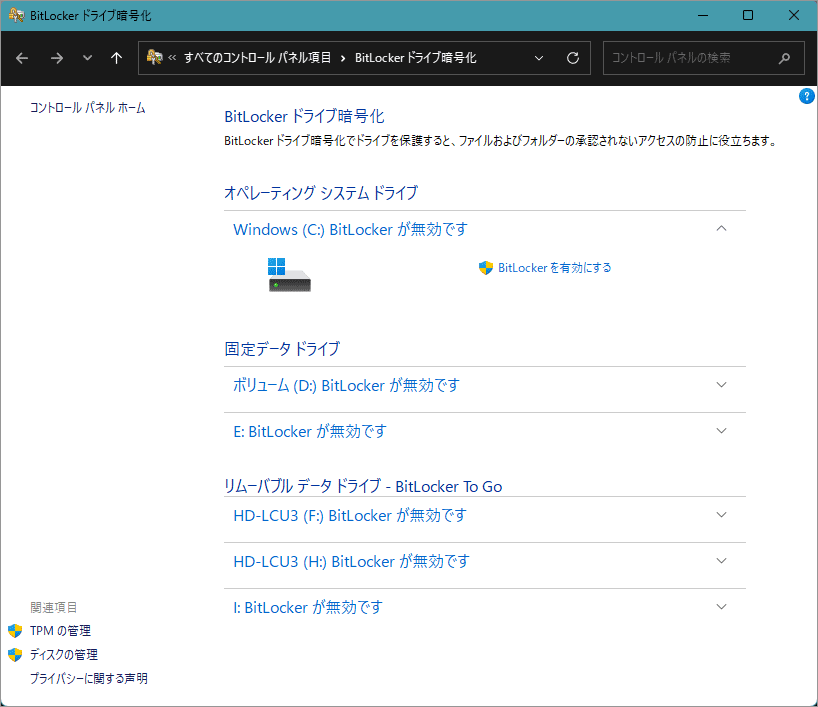Click the forward navigation arrow
818x707 pixels.
coord(56,58)
